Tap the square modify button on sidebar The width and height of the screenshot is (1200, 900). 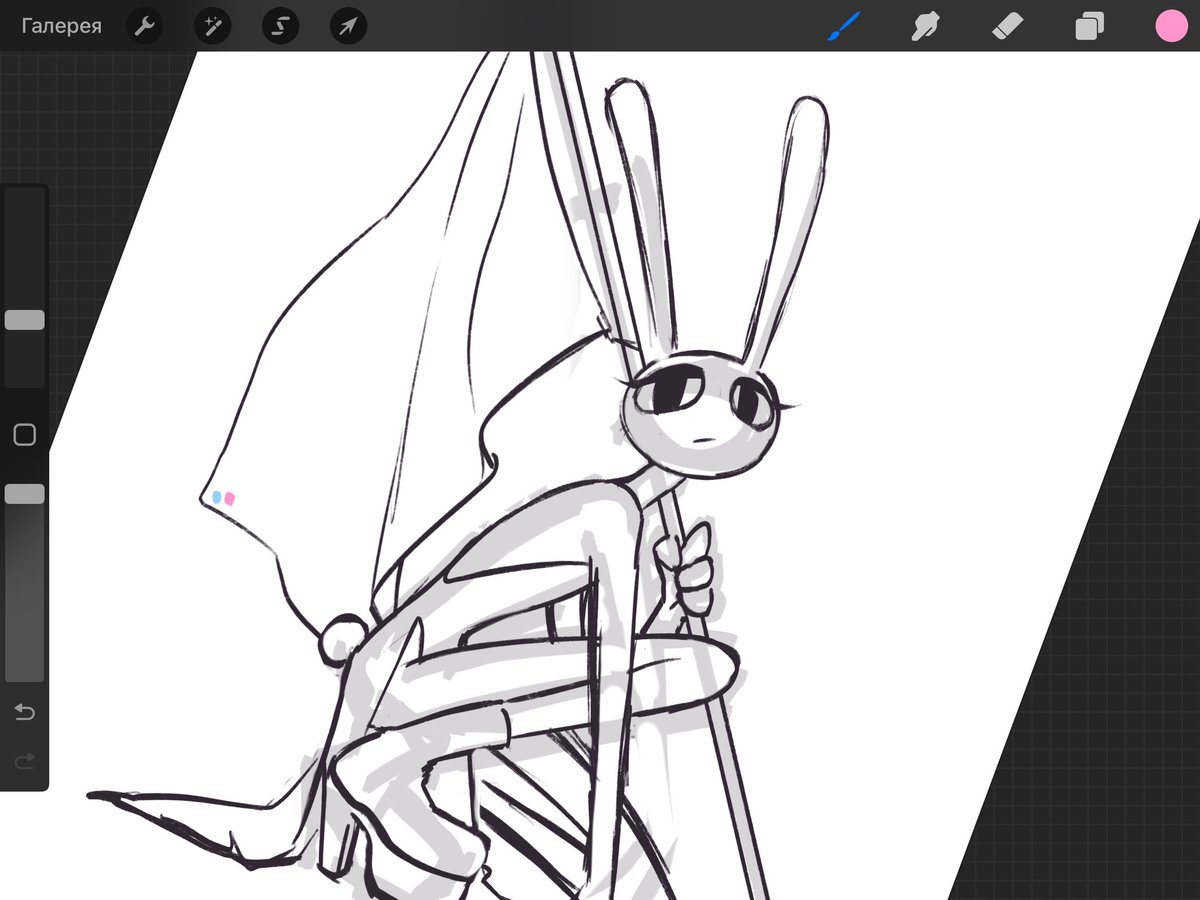[x=25, y=434]
